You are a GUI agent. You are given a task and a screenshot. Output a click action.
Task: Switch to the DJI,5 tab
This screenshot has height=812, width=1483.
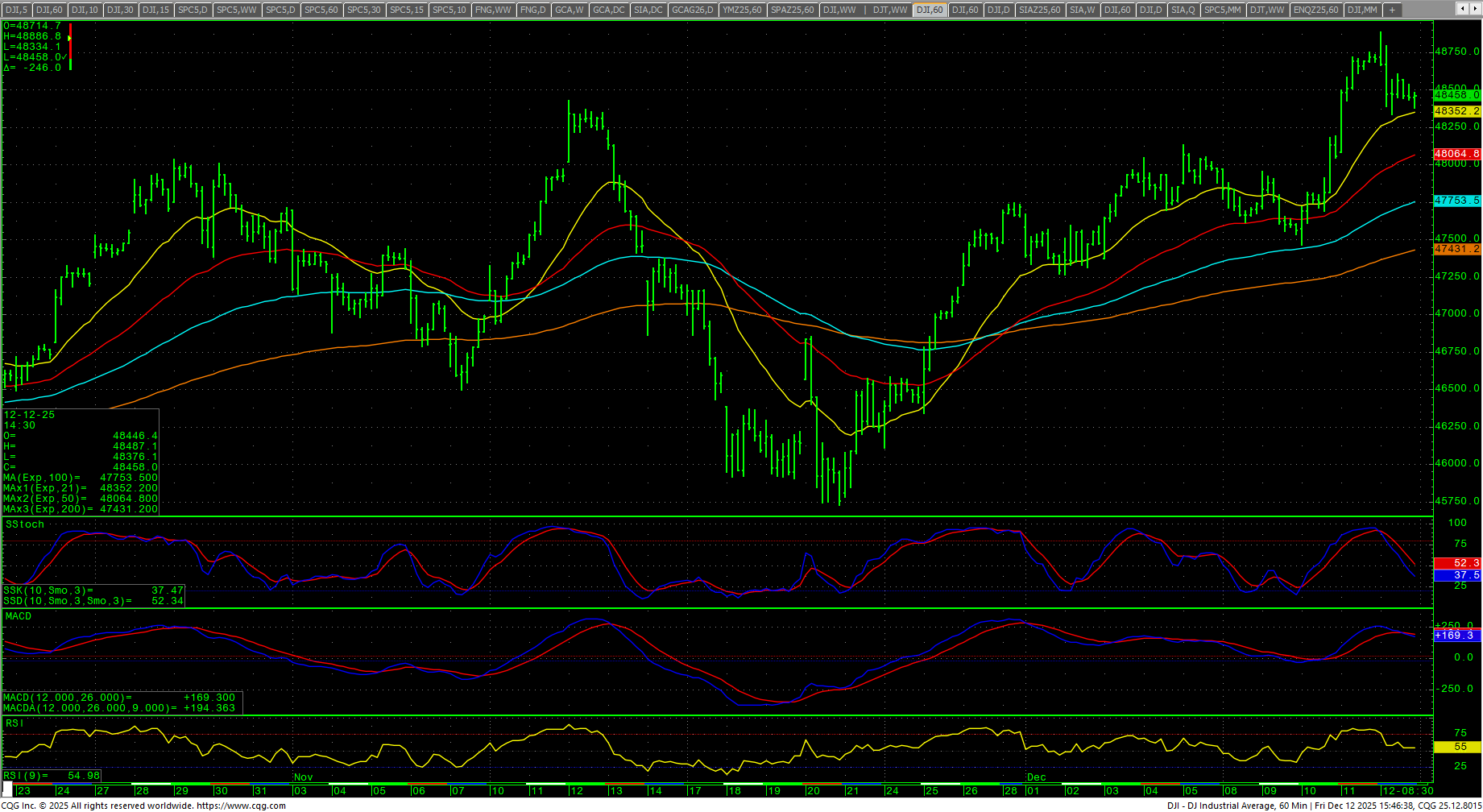pos(16,10)
